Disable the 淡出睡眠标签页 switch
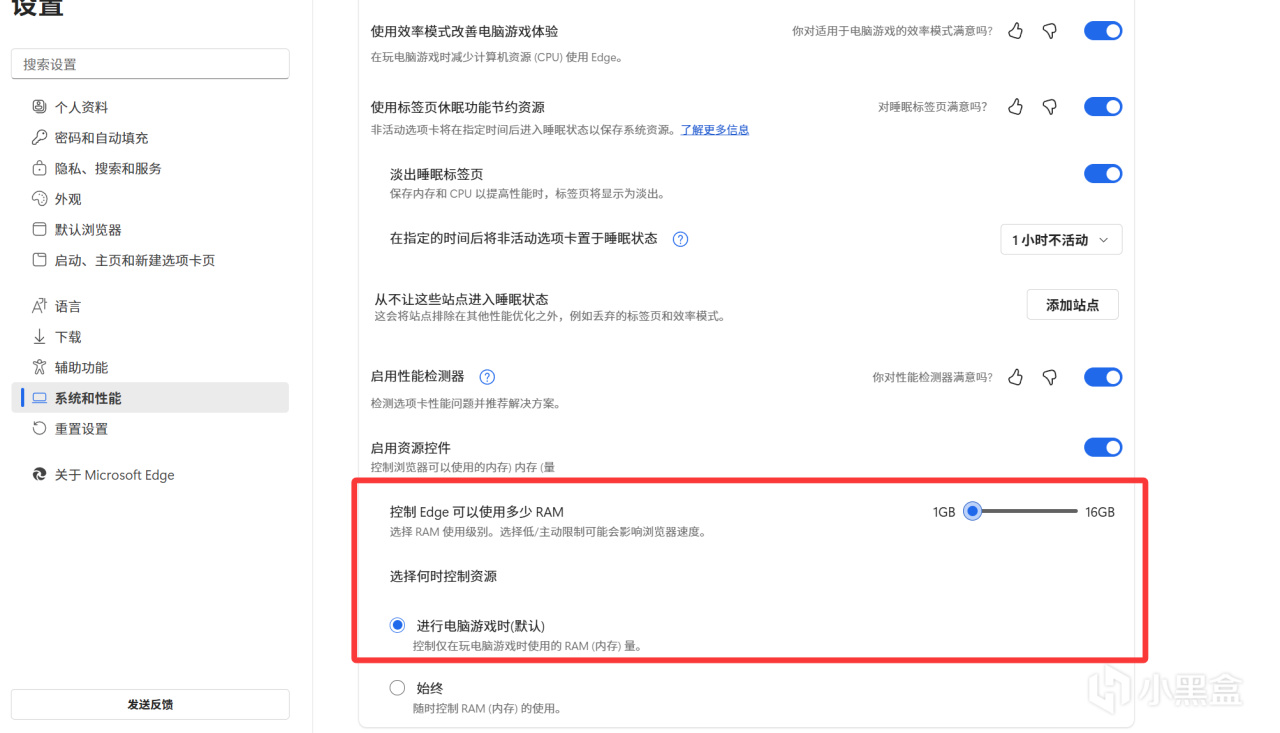The width and height of the screenshot is (1280, 733). [1103, 174]
